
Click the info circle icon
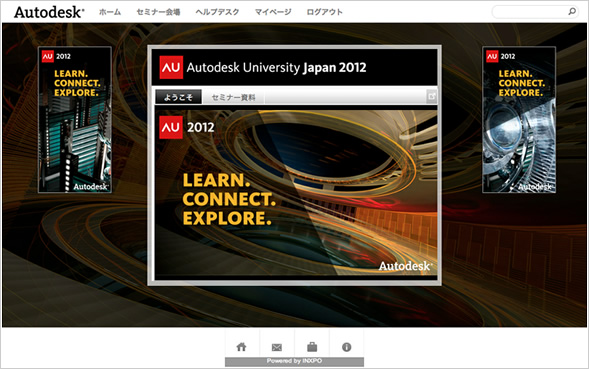click(346, 347)
